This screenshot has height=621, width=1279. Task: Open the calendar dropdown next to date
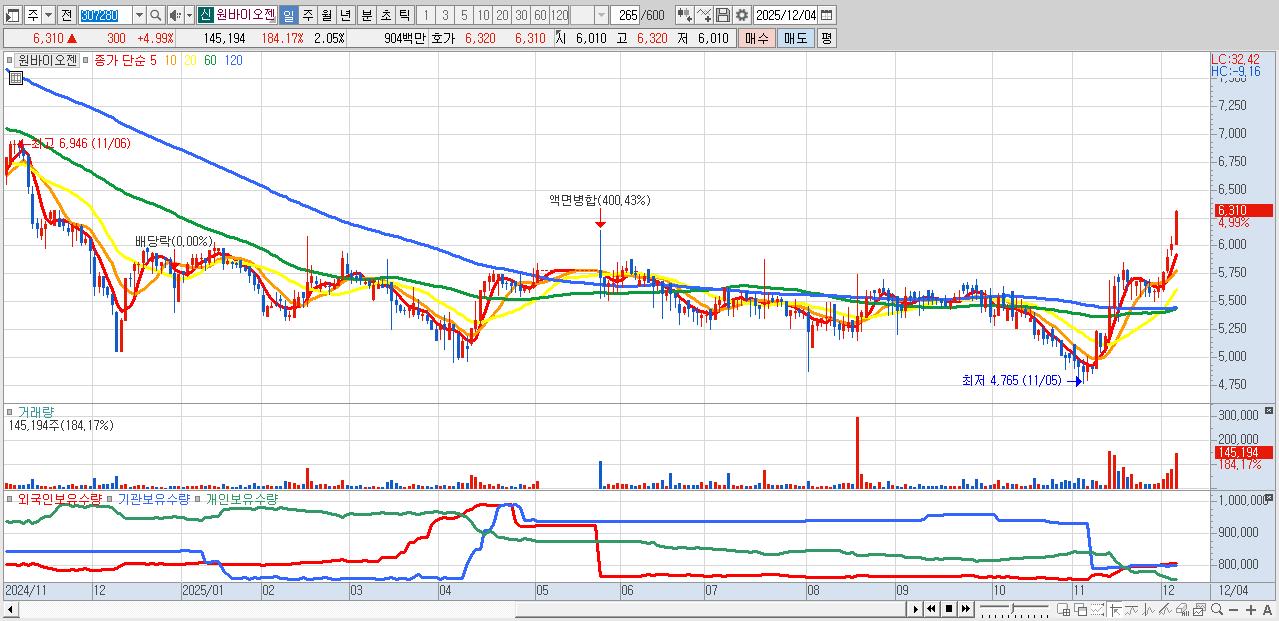pos(828,15)
